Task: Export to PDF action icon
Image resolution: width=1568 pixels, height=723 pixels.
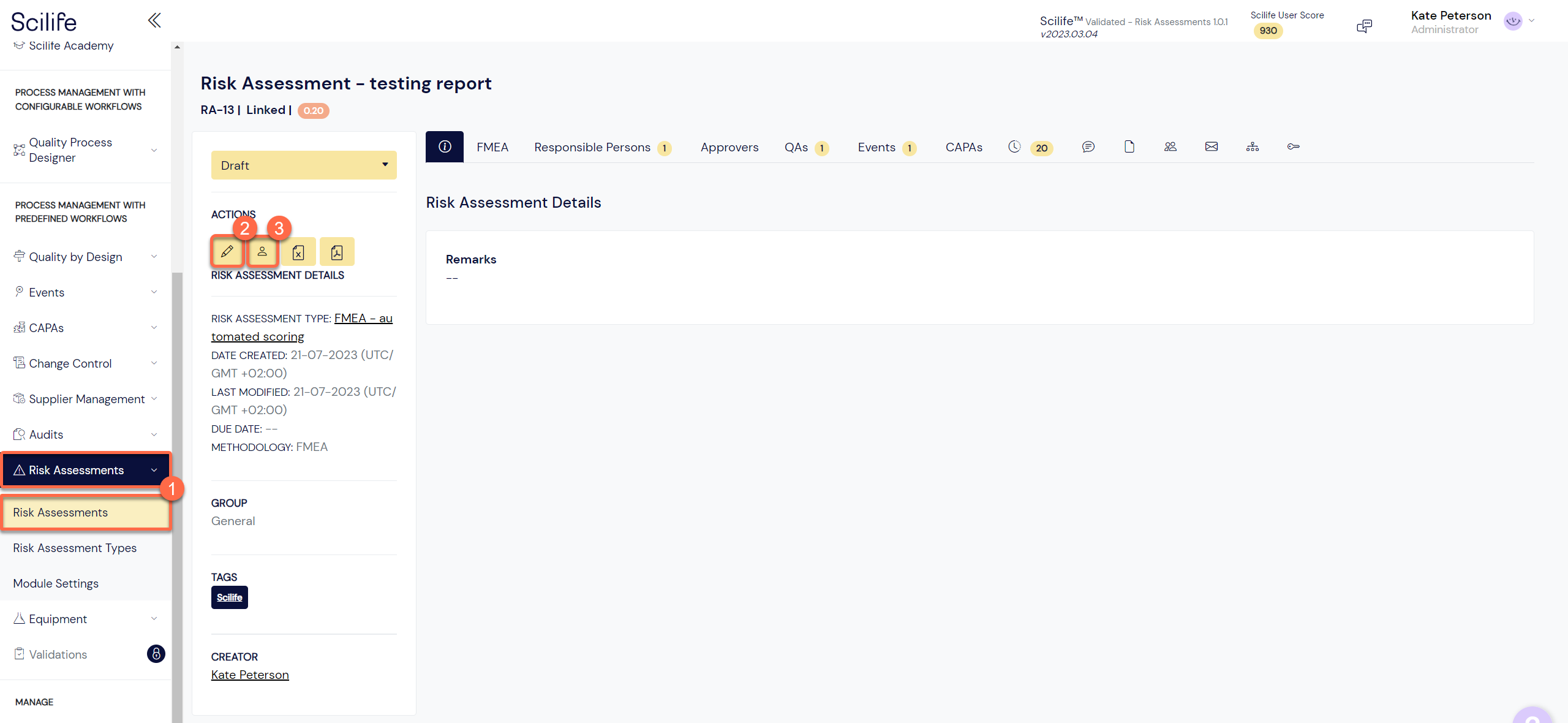Action: pos(337,252)
